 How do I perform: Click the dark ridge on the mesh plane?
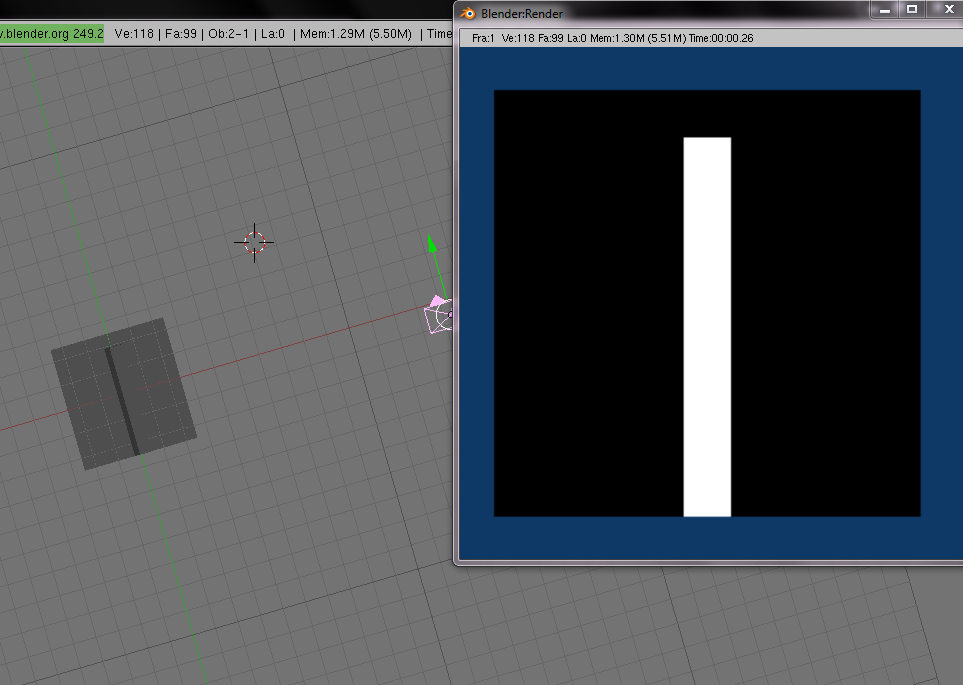coord(122,401)
